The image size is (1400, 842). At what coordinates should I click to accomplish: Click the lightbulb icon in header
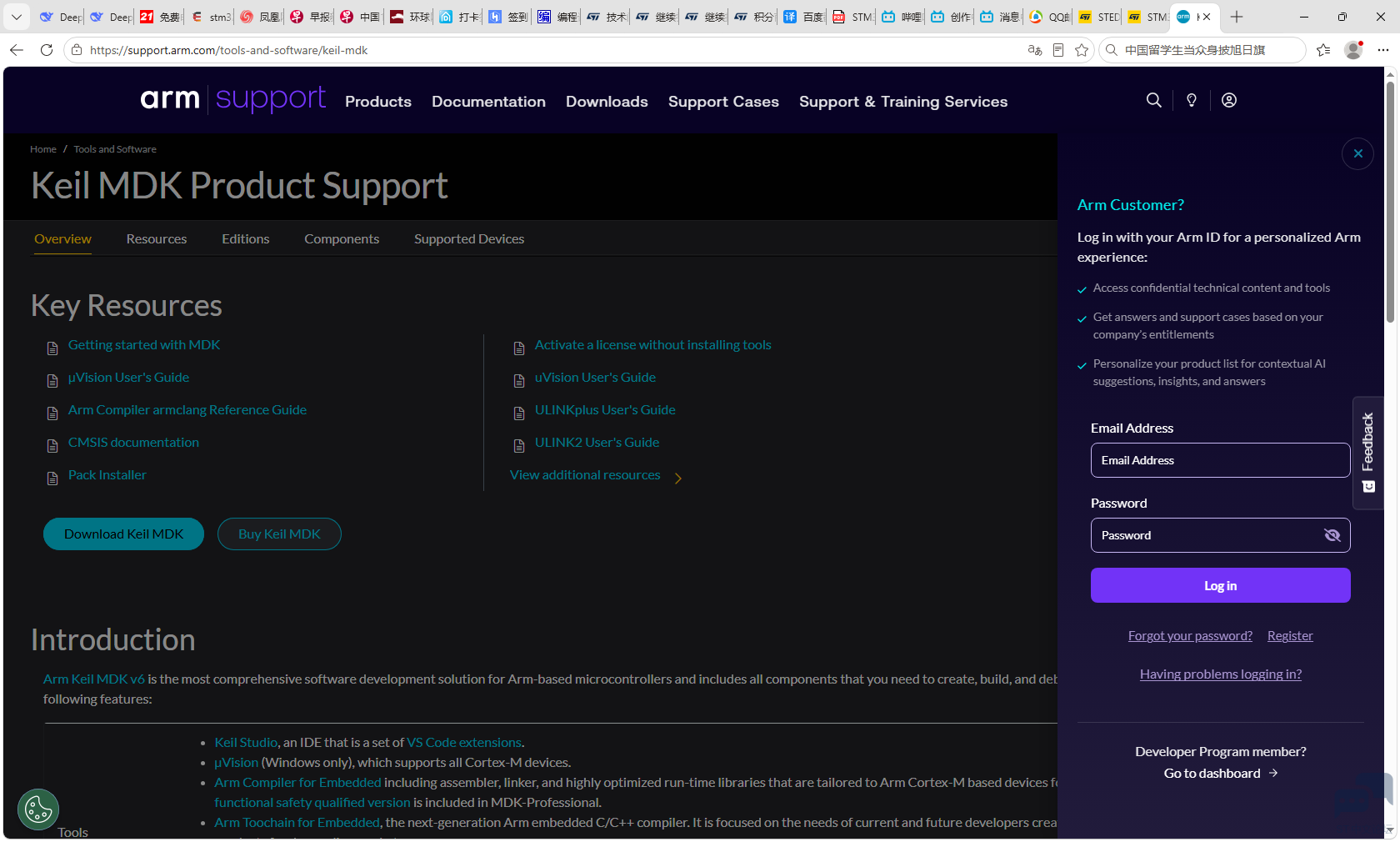coord(1192,100)
